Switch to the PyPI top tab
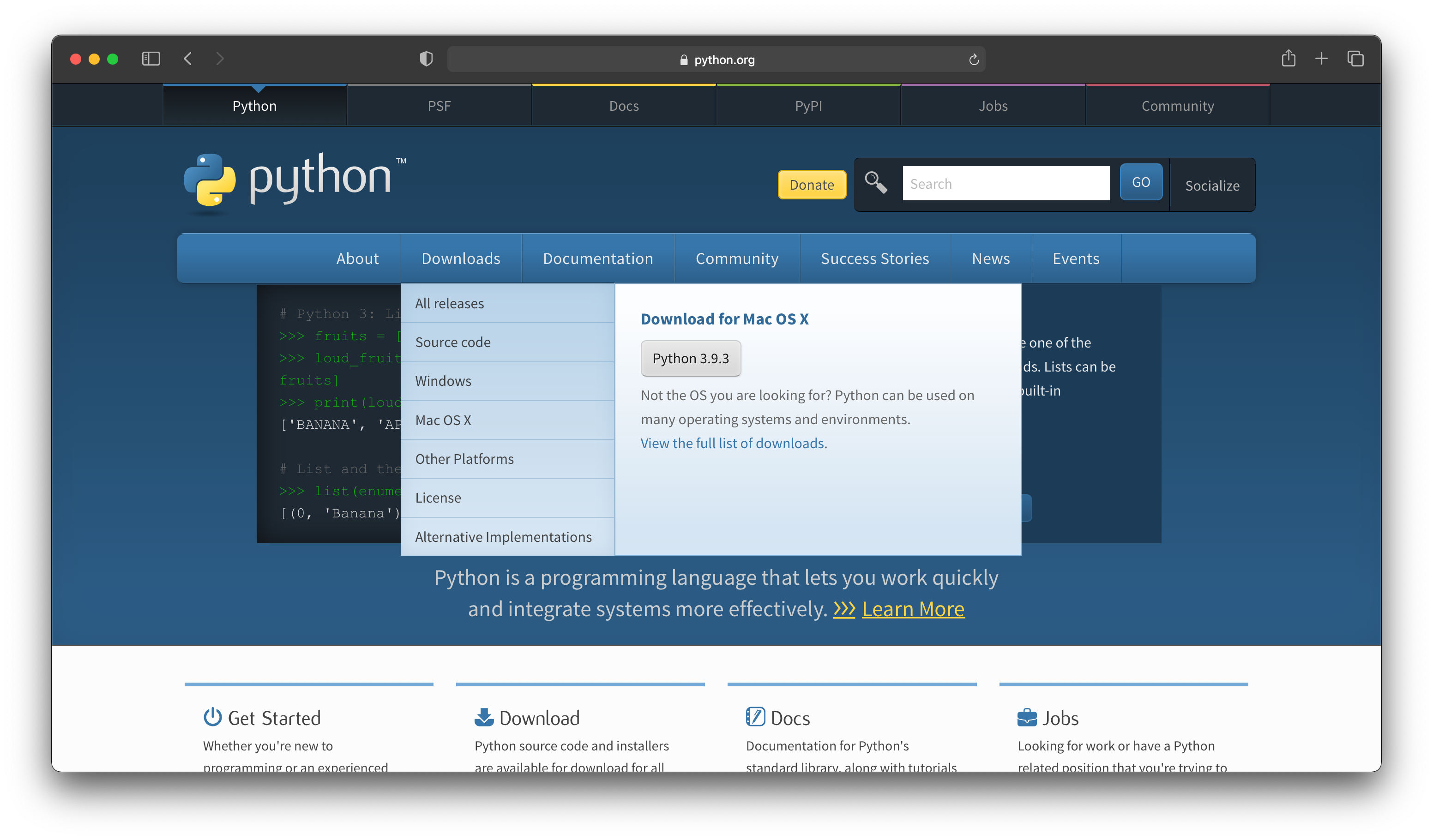 click(808, 106)
